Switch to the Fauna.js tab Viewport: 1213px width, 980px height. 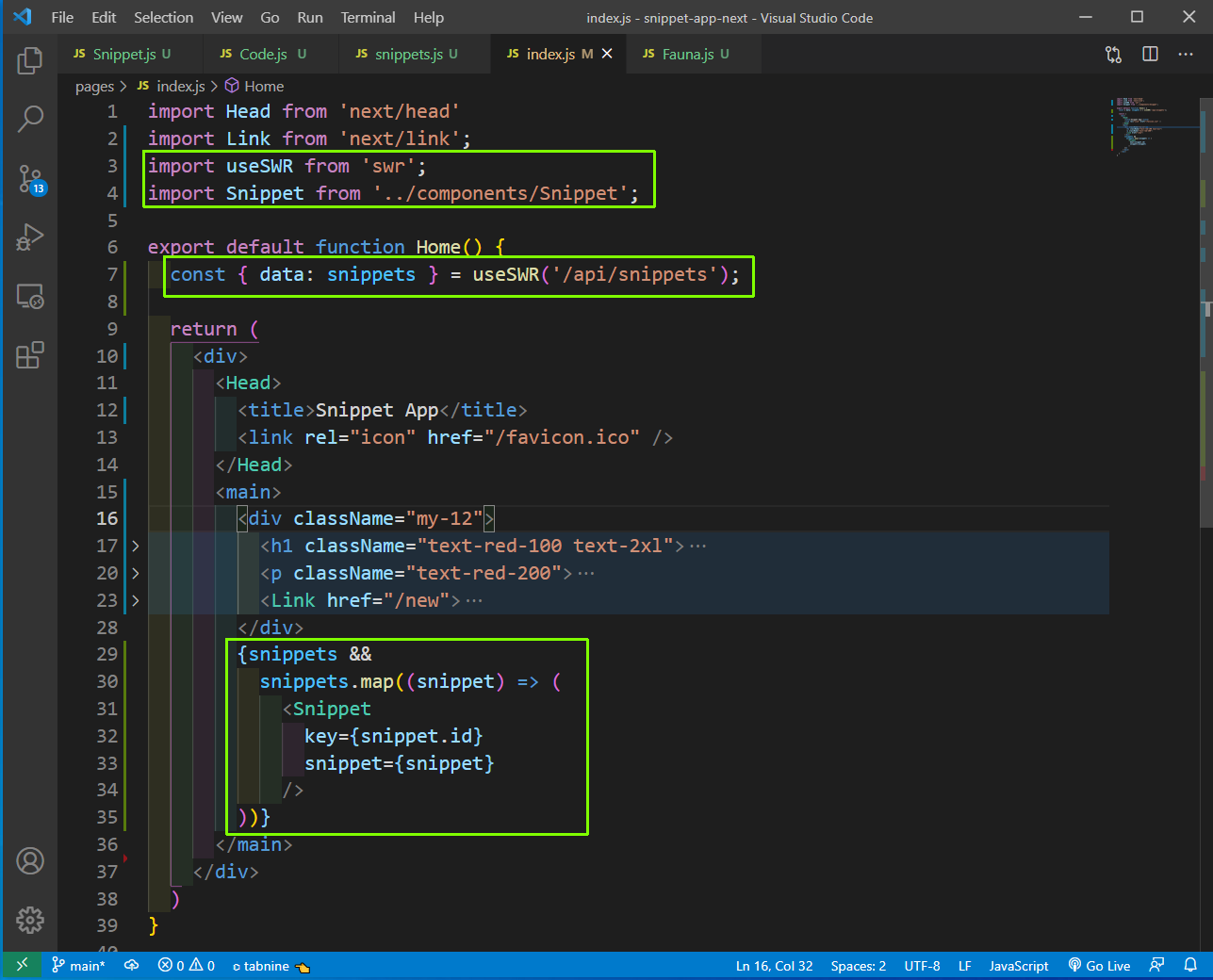[x=694, y=54]
